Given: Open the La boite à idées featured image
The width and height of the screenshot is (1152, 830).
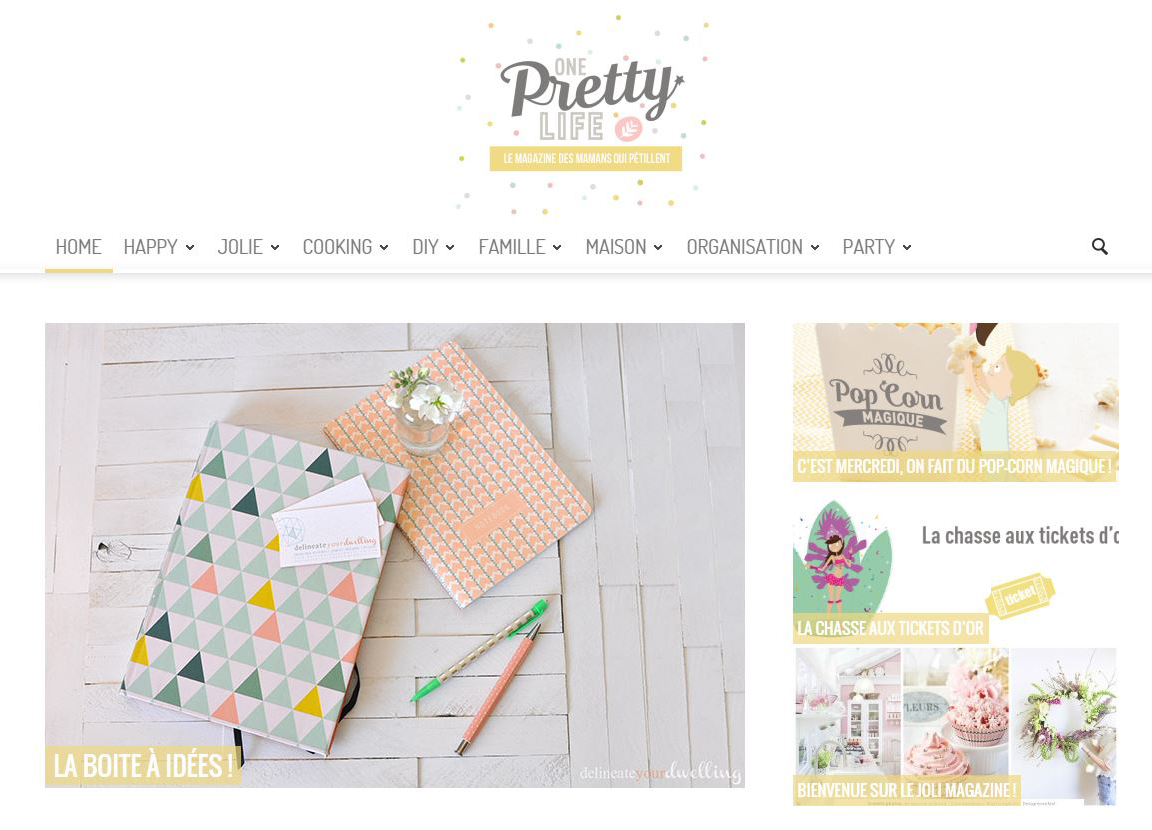Looking at the screenshot, I should 395,555.
